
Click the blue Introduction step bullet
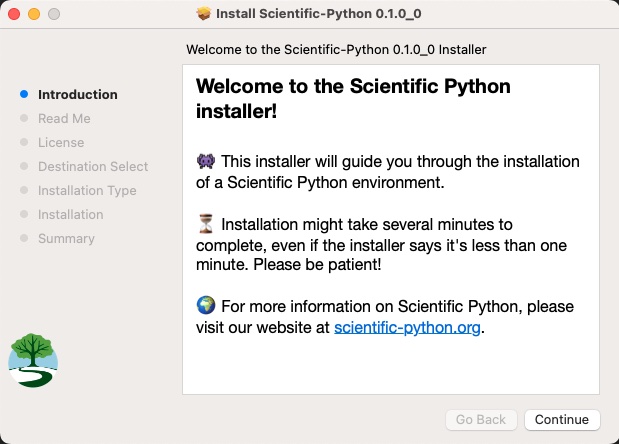click(x=24, y=95)
